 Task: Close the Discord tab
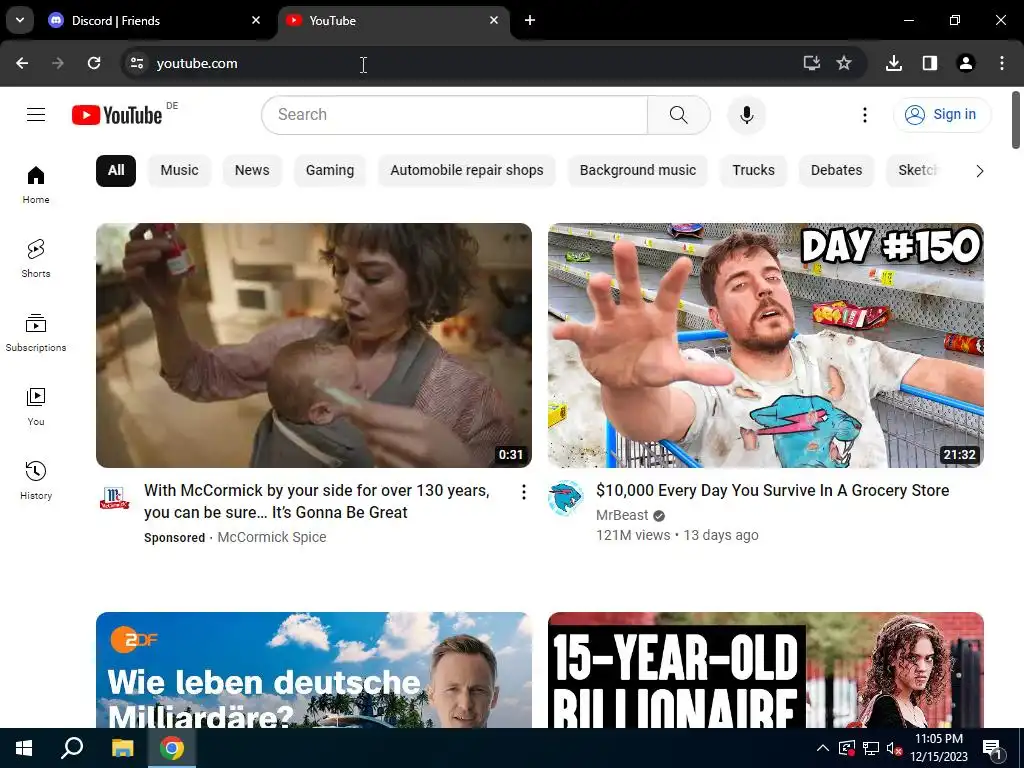point(256,20)
